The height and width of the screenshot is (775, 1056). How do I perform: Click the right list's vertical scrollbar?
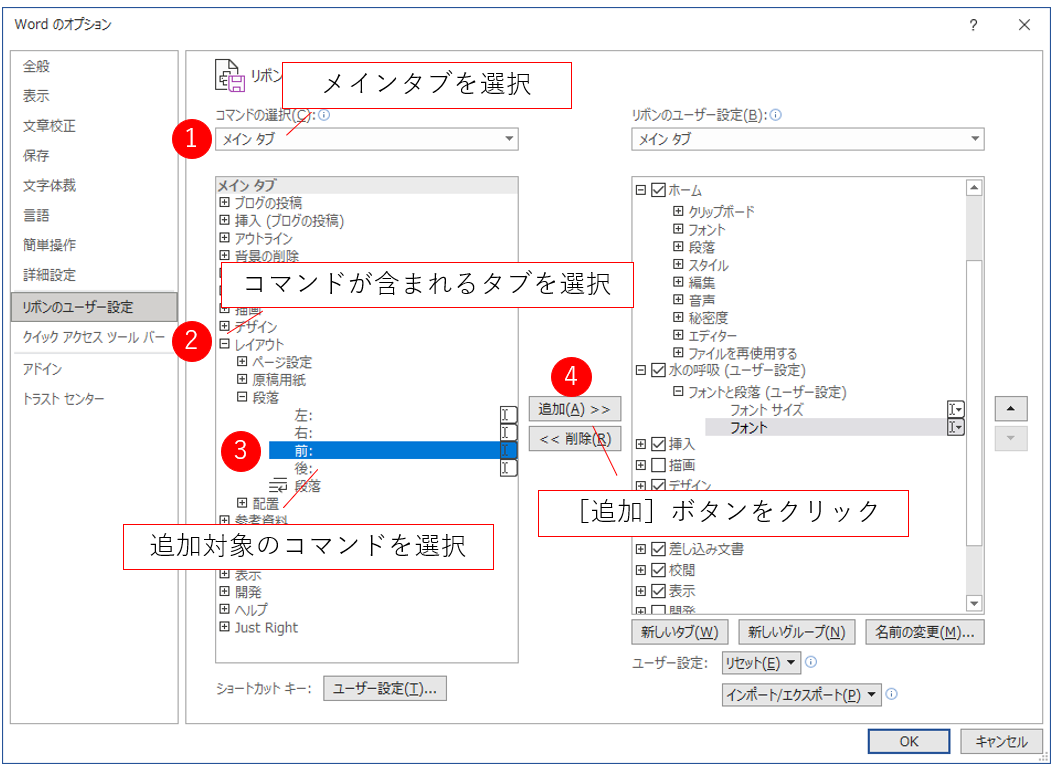click(x=974, y=400)
